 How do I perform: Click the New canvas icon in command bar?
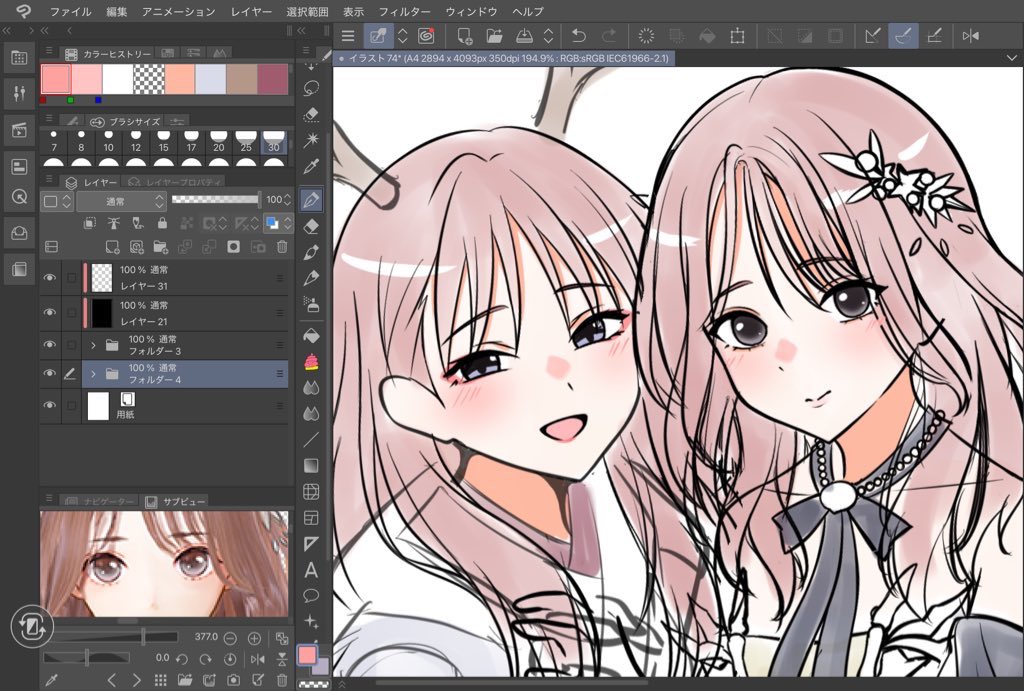pyautogui.click(x=464, y=35)
